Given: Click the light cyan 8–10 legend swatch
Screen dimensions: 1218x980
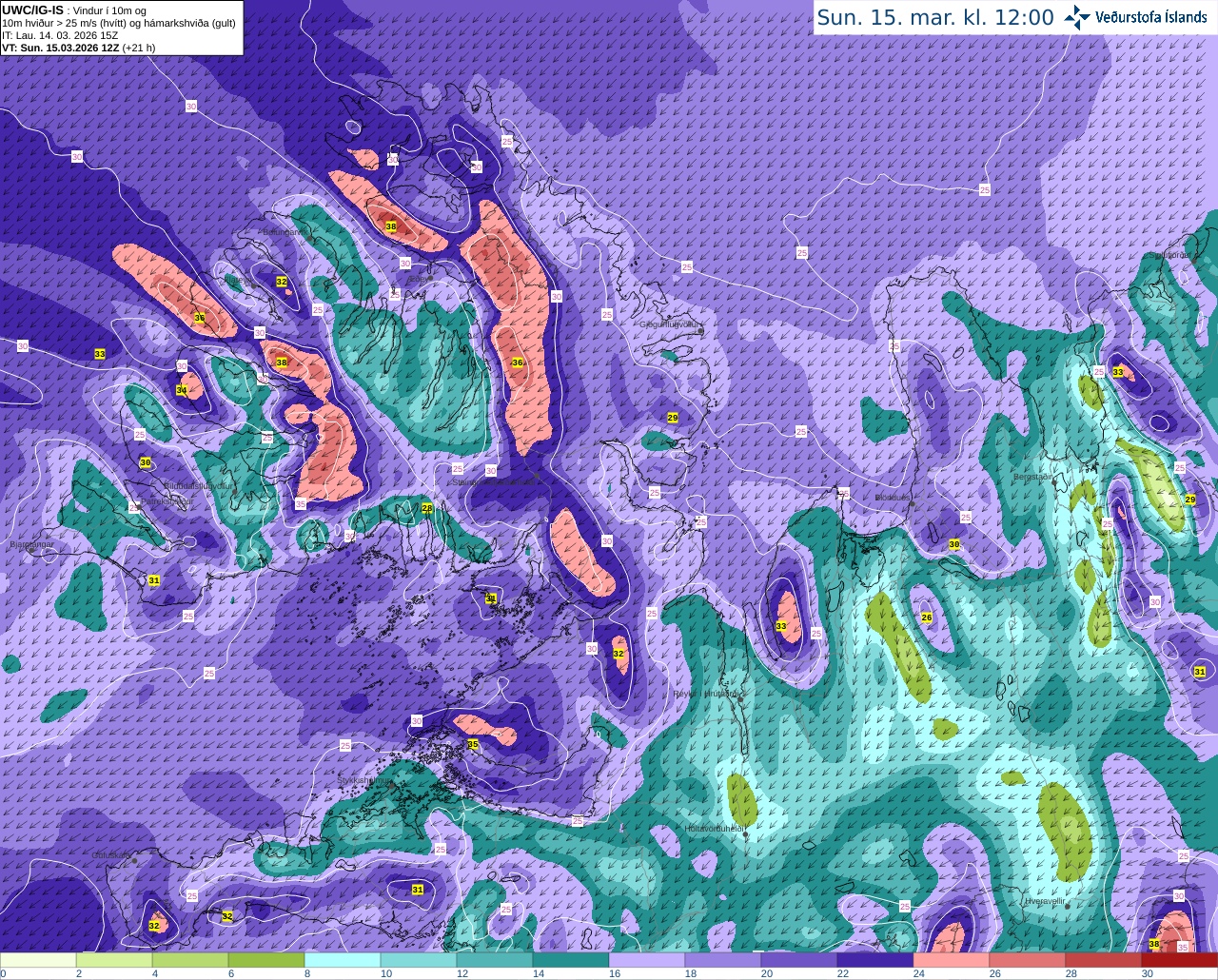Looking at the screenshot, I should pyautogui.click(x=343, y=960).
